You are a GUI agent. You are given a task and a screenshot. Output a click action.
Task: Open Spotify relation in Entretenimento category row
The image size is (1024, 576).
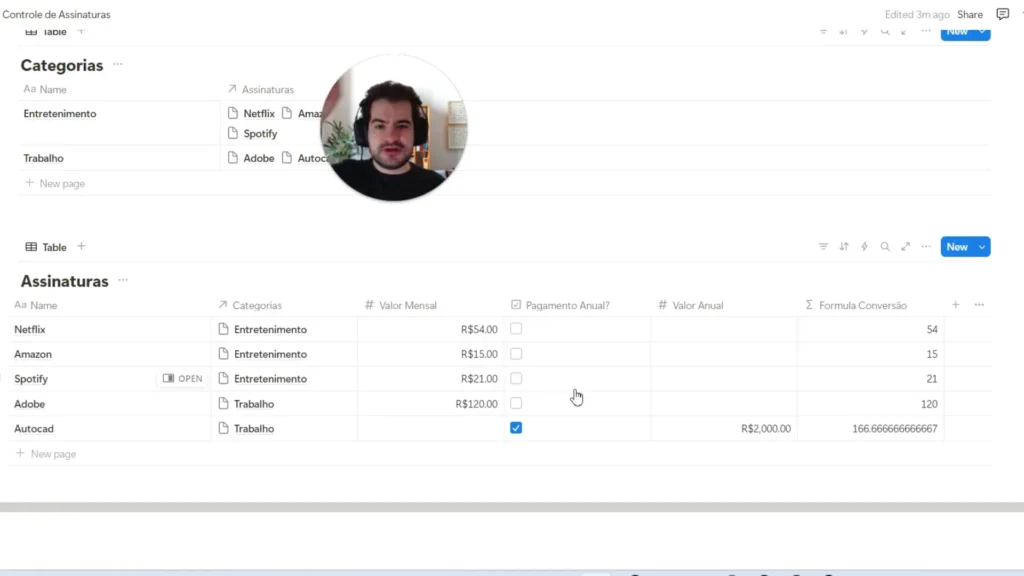point(253,133)
